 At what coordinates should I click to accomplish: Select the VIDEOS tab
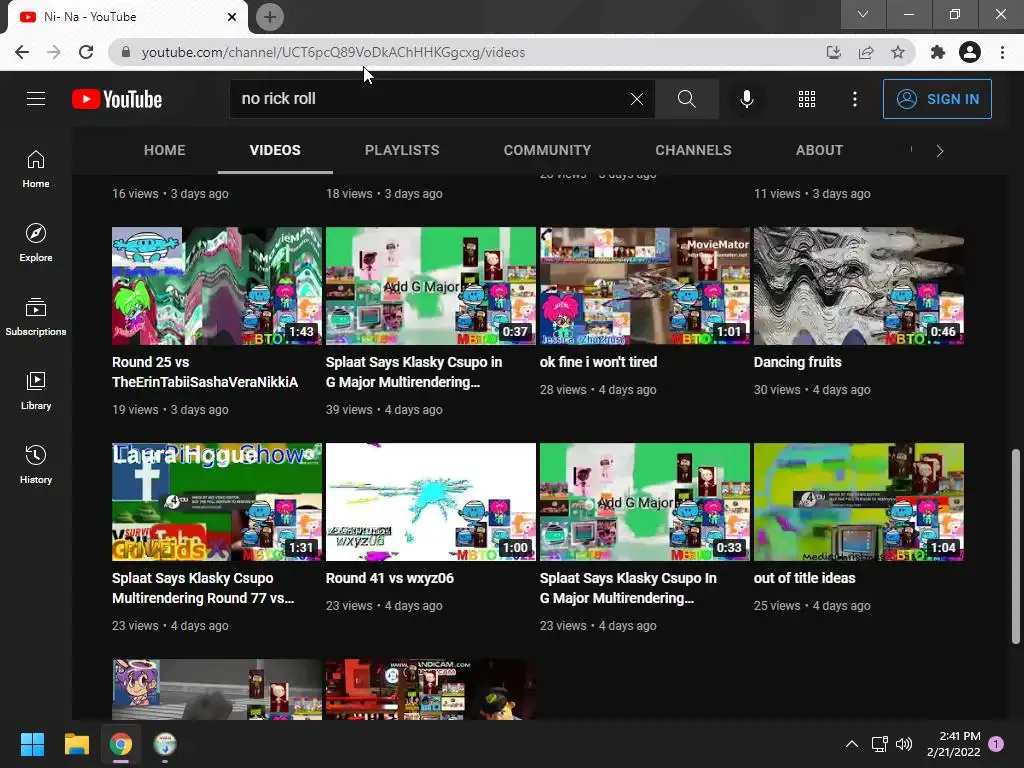pyautogui.click(x=275, y=150)
